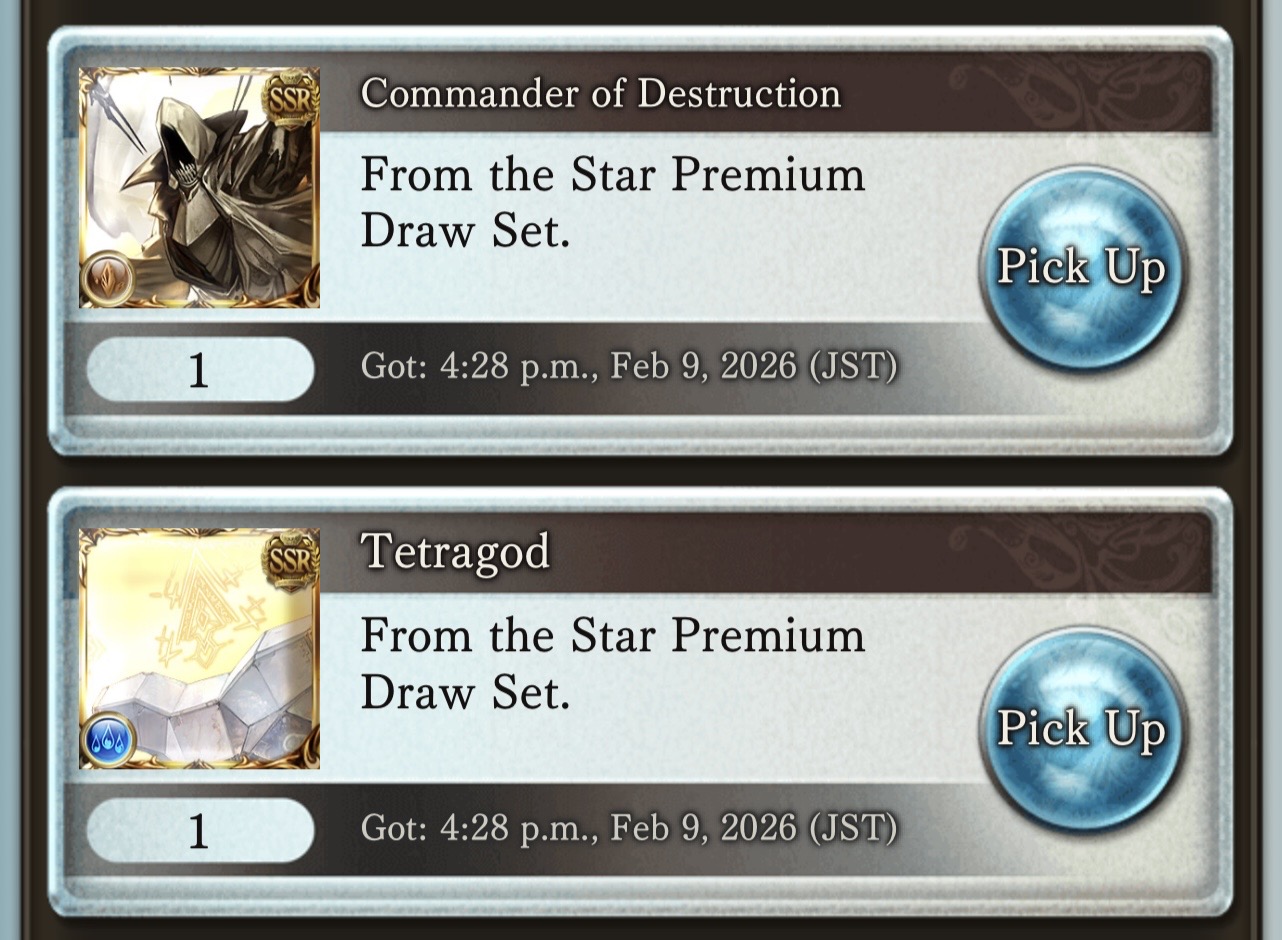Click the water element icon on Tetragod thumbnail
Screen dimensions: 1282x940
108,740
